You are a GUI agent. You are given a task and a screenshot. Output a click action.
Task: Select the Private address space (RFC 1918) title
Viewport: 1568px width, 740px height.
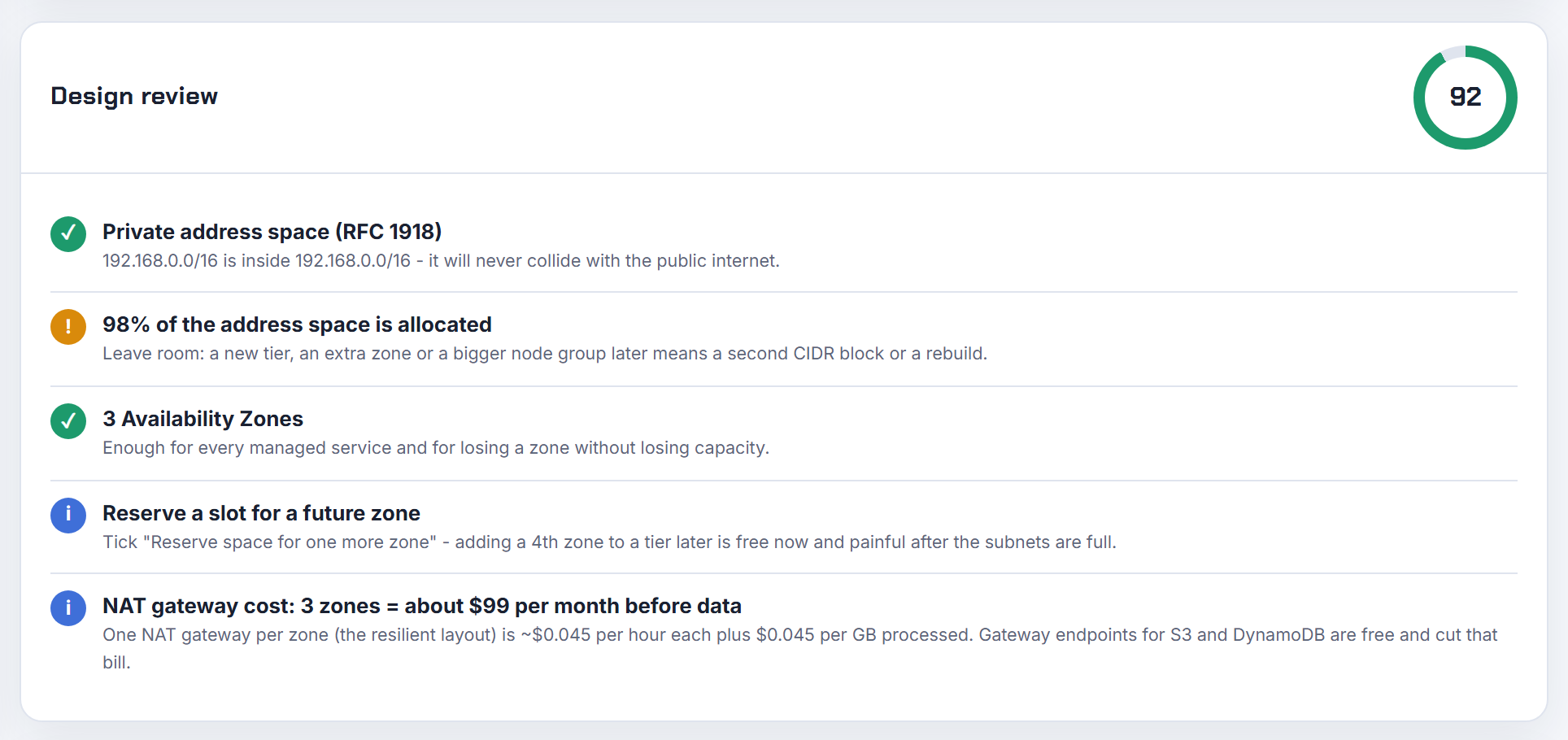(x=272, y=232)
